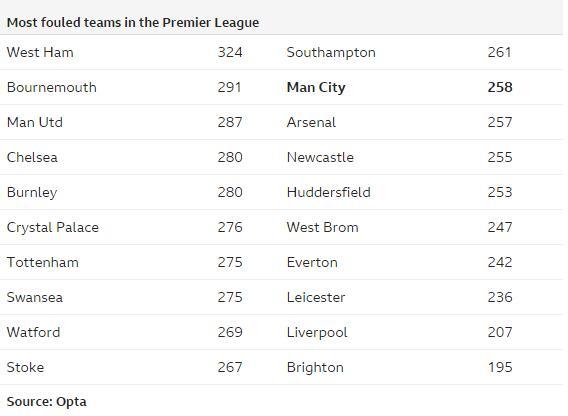The width and height of the screenshot is (568, 416).
Task: Select the Watford row label
Action: (34, 332)
